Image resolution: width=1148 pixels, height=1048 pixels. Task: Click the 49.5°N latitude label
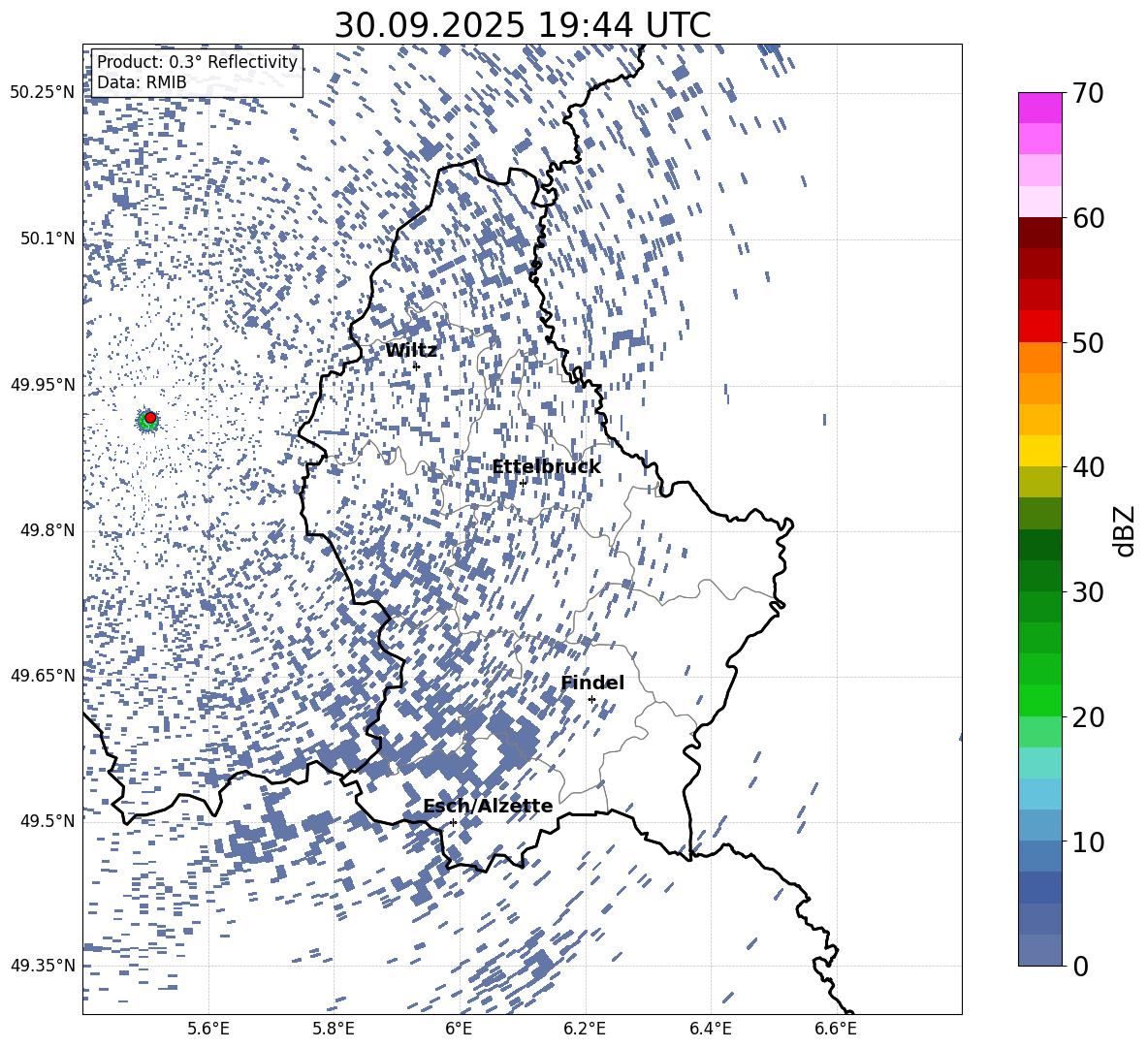(48, 820)
